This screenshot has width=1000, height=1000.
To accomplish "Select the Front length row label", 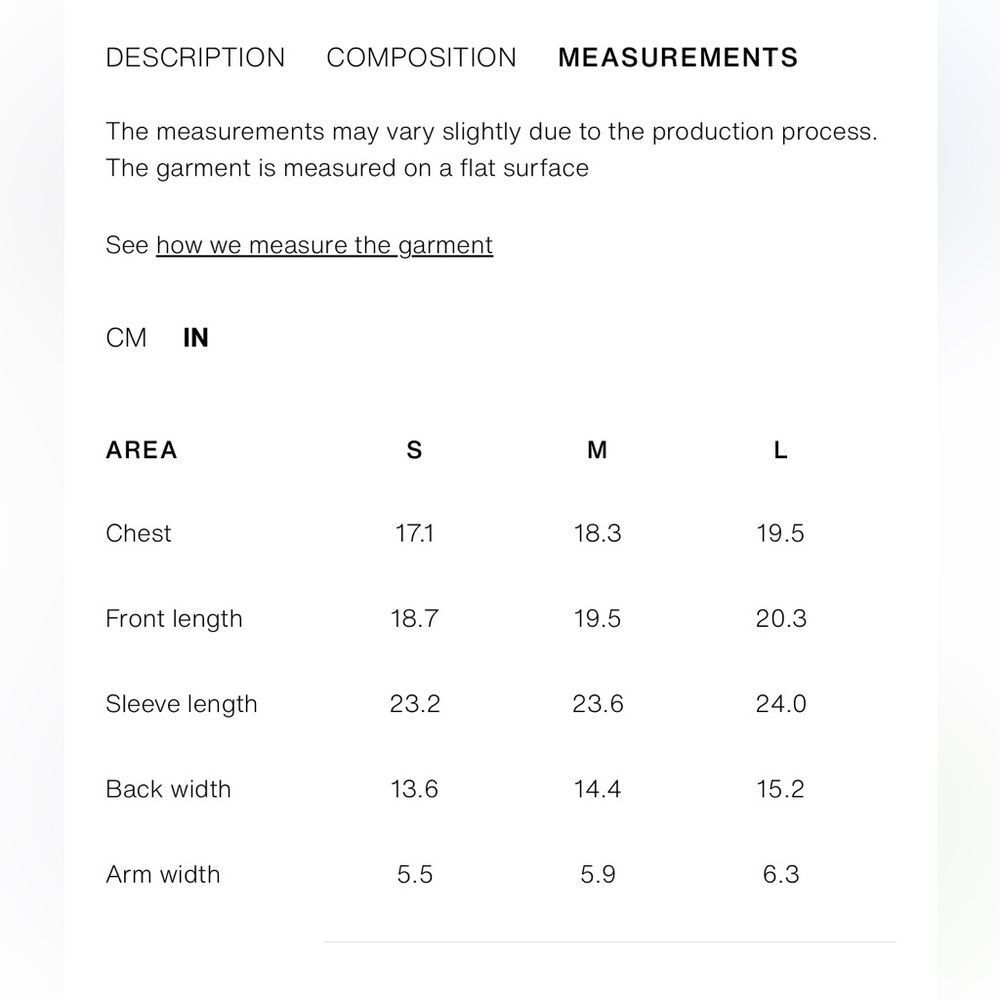I will (x=174, y=619).
